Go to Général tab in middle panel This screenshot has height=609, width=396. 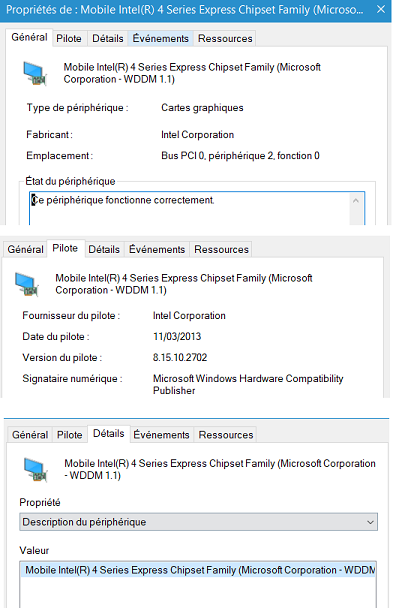click(x=26, y=249)
